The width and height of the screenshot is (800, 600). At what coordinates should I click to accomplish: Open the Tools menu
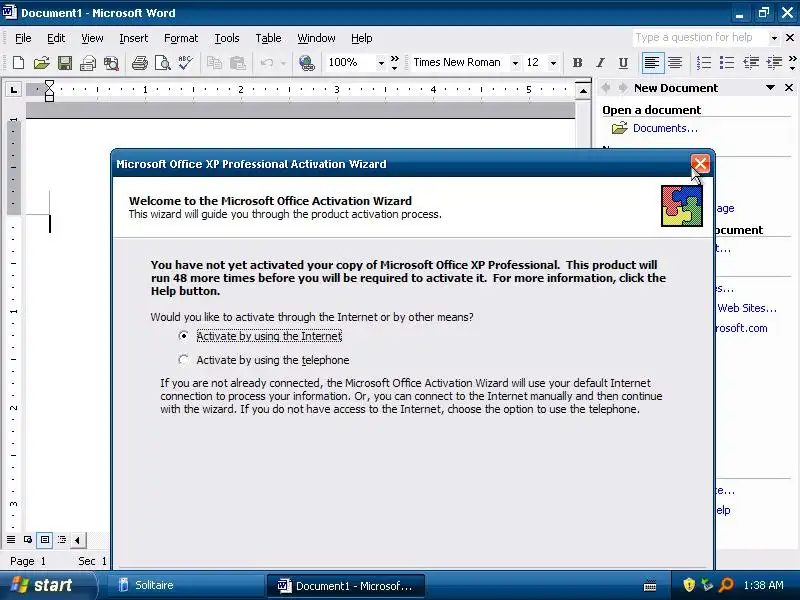227,38
